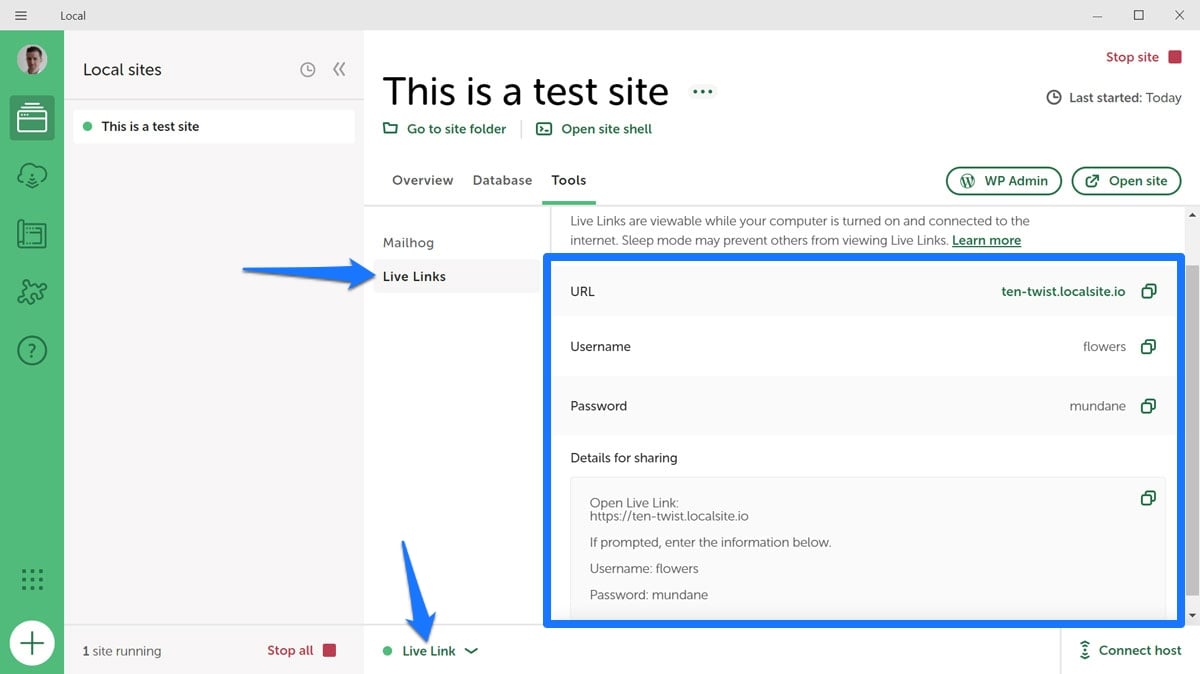Follow the Learn more link
This screenshot has width=1200, height=674.
(x=986, y=240)
